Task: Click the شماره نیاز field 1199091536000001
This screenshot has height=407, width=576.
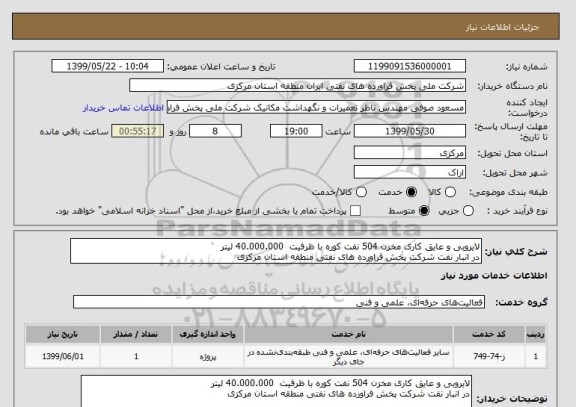Action: [x=410, y=66]
